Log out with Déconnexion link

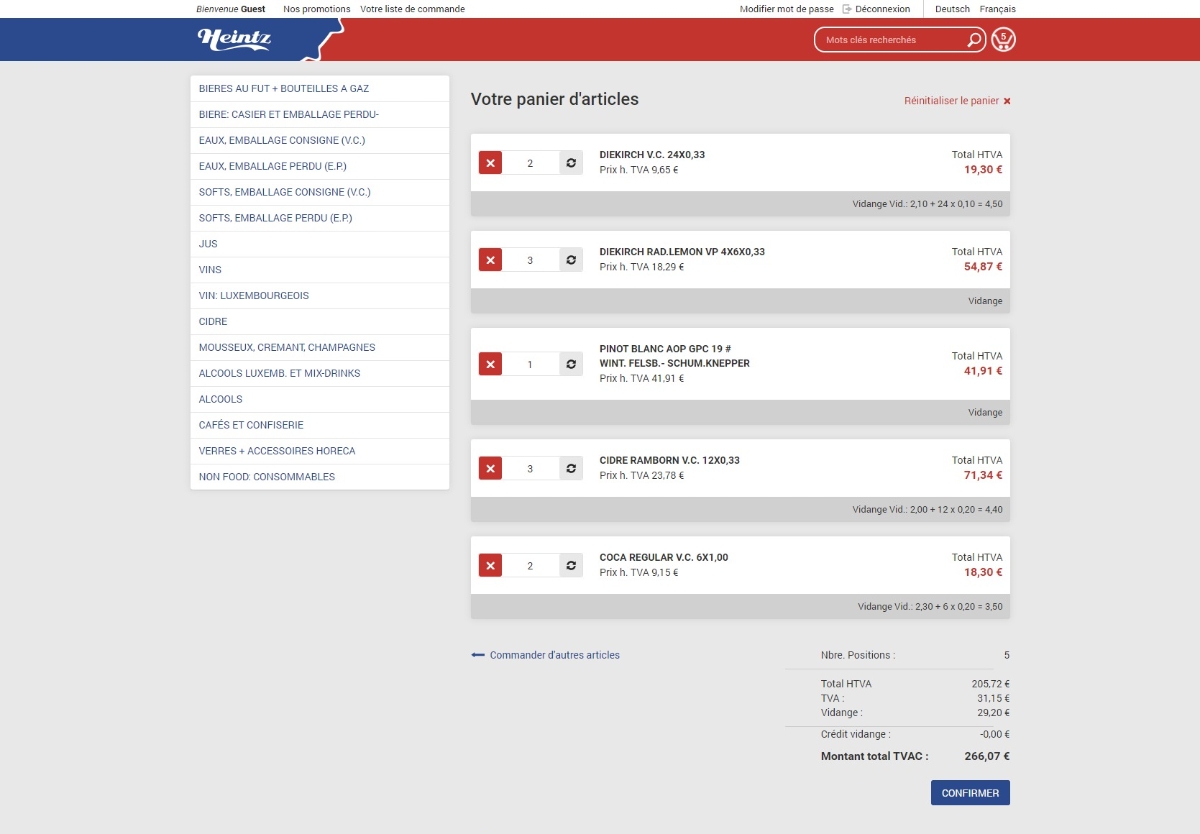coord(883,9)
